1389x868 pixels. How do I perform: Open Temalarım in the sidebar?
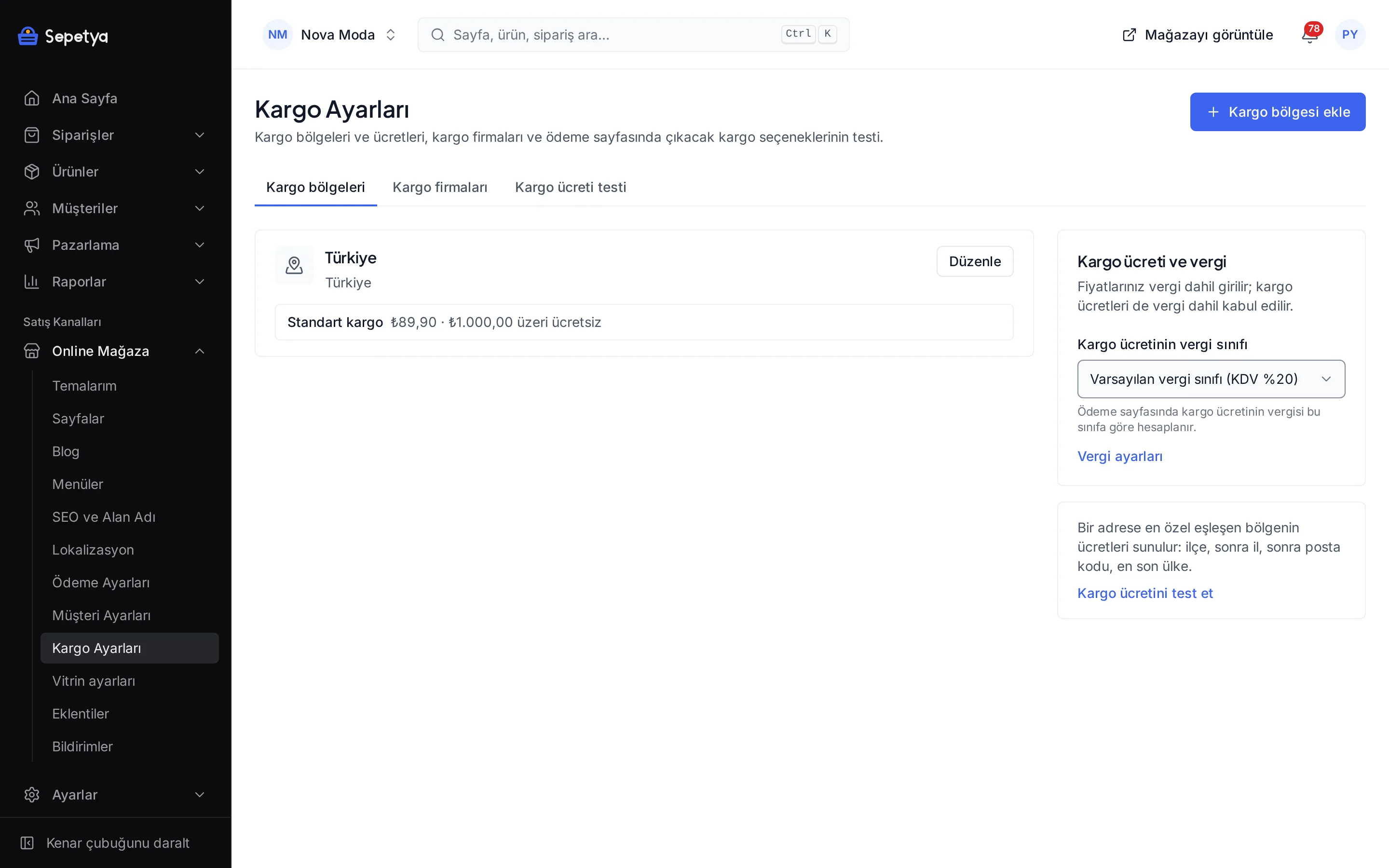130,386
